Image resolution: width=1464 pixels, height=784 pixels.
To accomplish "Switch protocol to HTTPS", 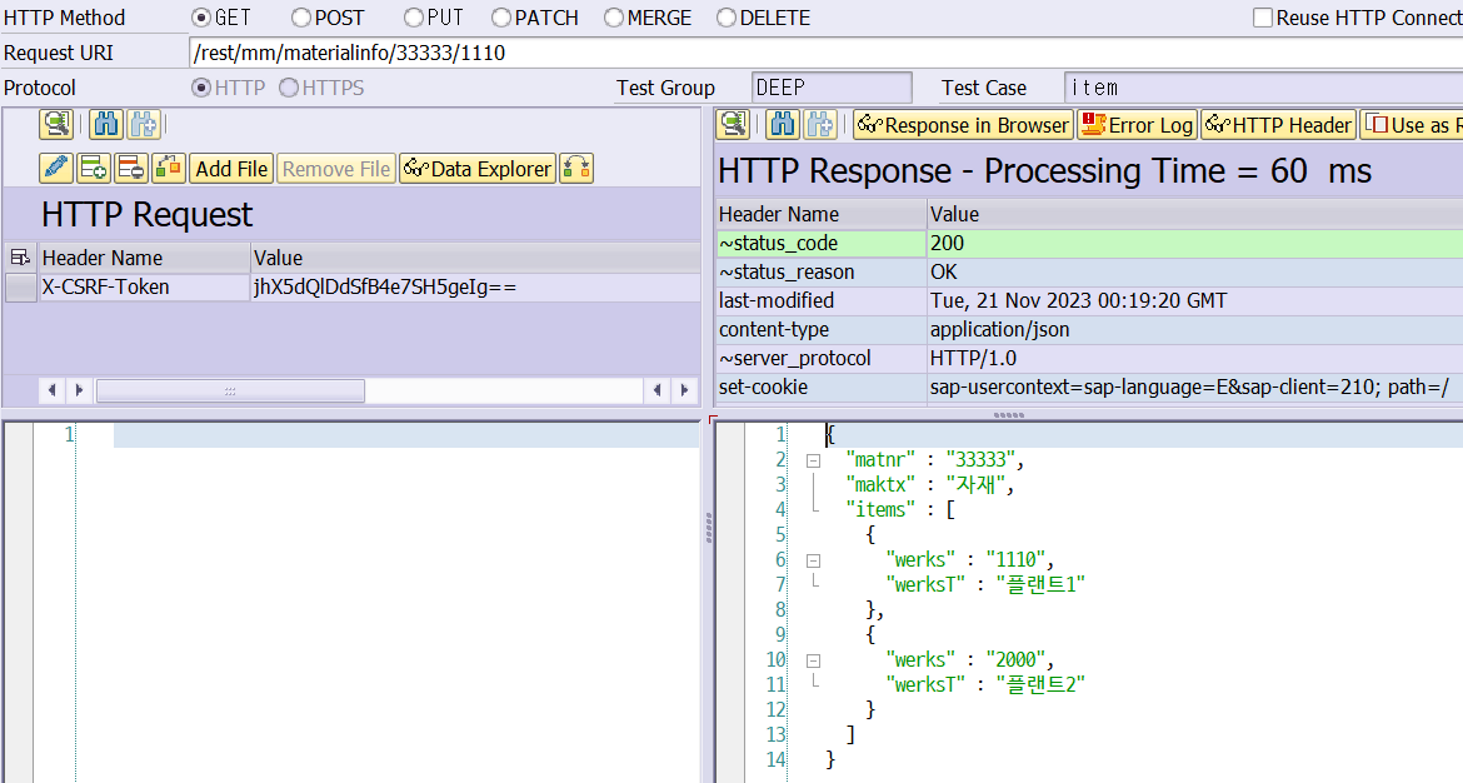I will click(287, 88).
